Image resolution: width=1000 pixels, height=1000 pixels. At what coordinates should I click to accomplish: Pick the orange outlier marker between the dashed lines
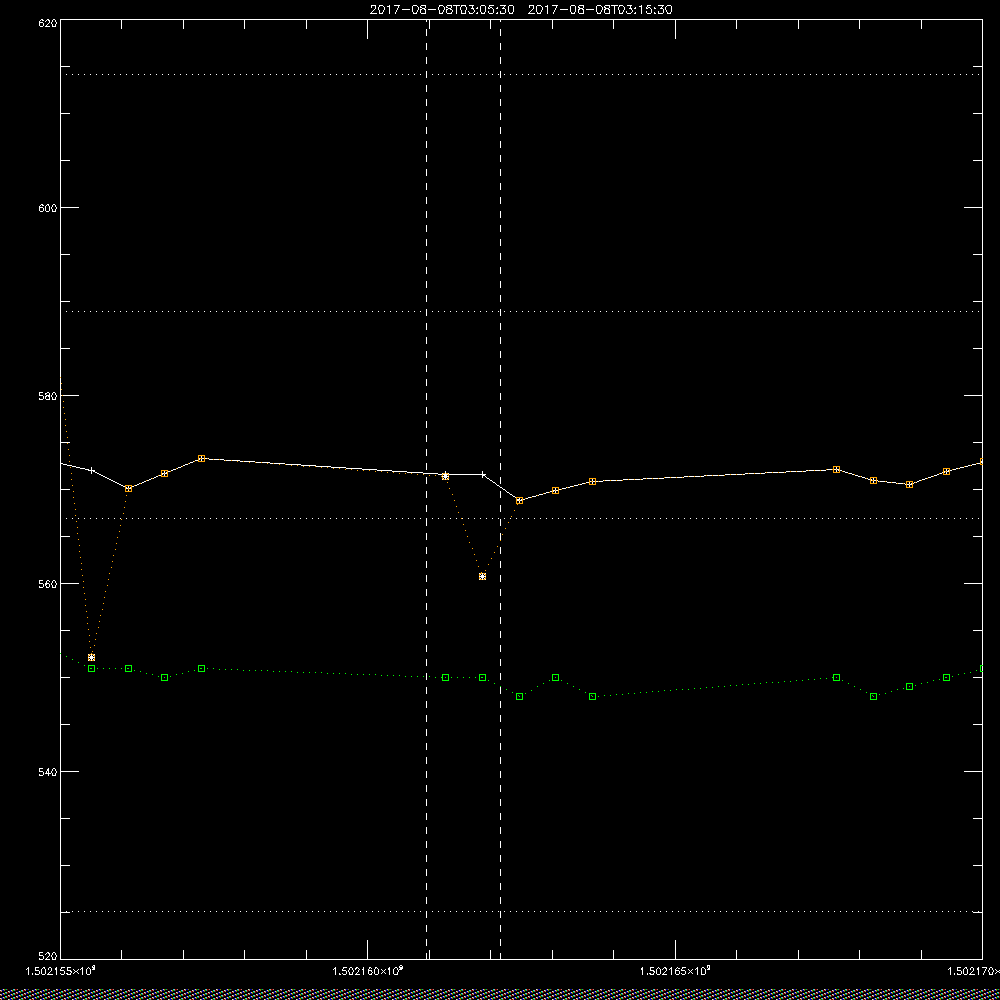click(x=482, y=577)
